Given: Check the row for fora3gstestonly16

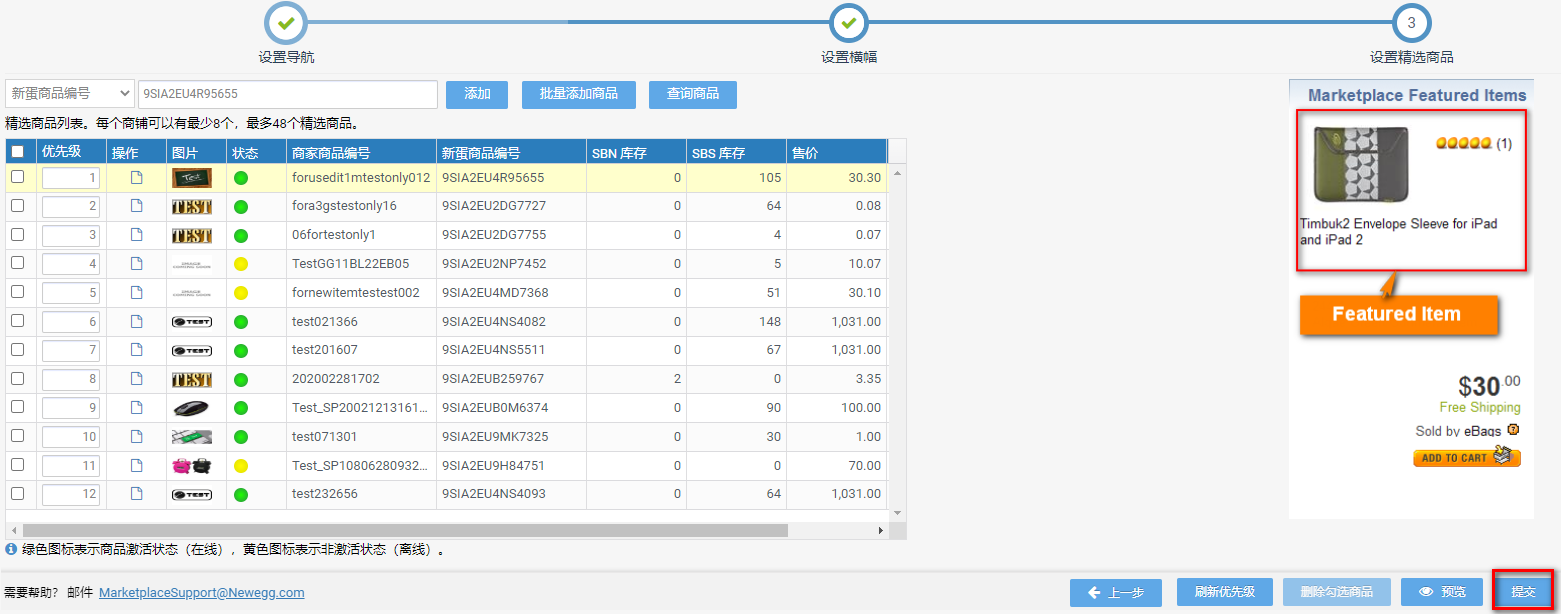Looking at the screenshot, I should [17, 206].
